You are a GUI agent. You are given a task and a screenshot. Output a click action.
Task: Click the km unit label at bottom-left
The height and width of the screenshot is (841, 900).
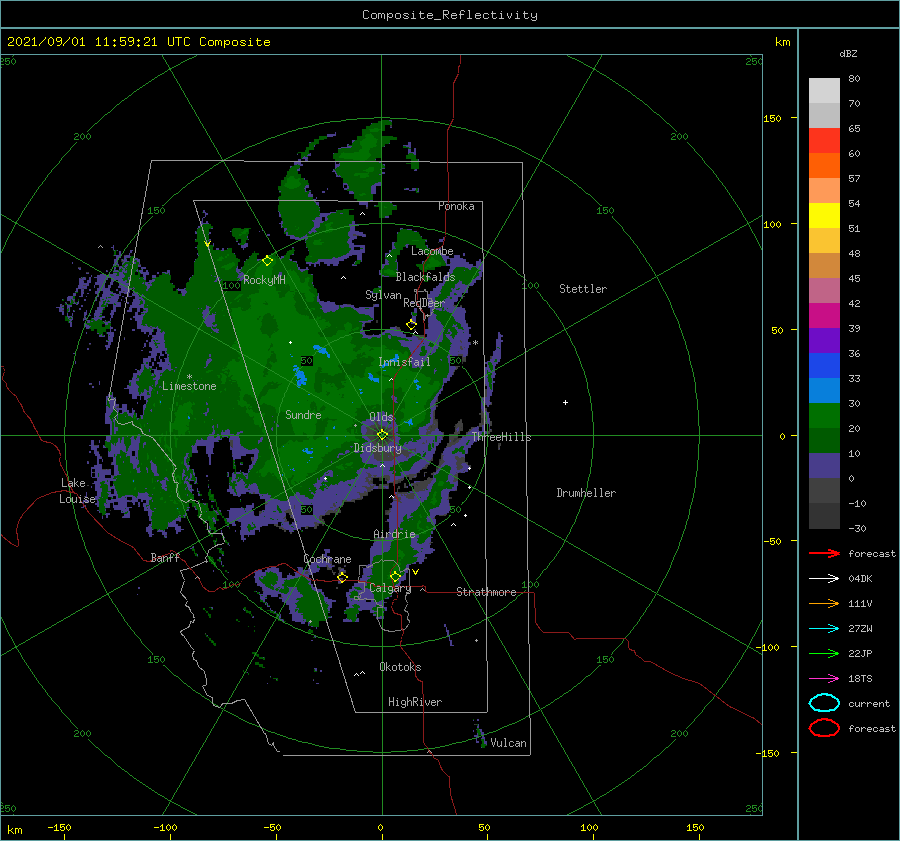pyautogui.click(x=14, y=830)
